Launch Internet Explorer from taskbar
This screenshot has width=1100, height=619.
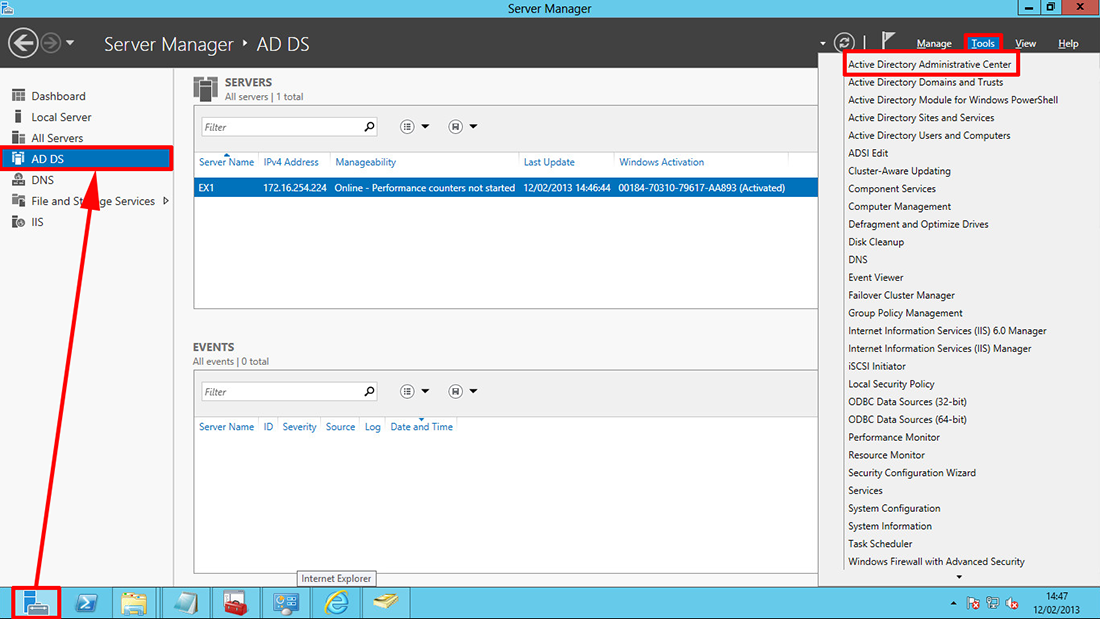point(337,603)
